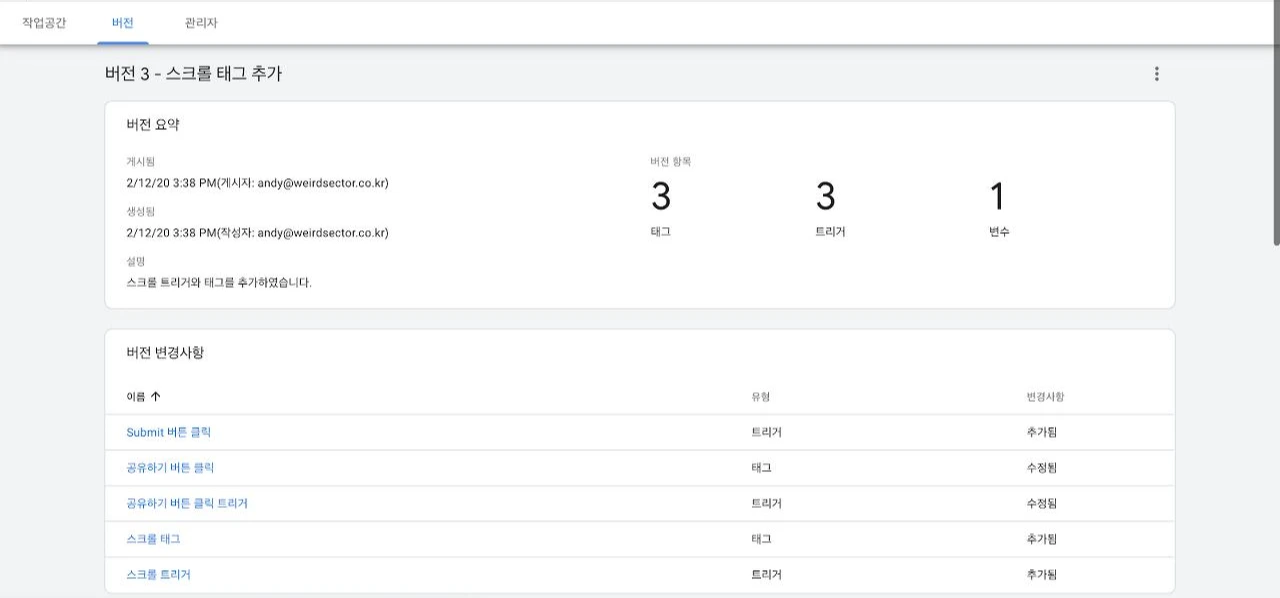Viewport: 1280px width, 598px height.
Task: Switch to the 작업공간 tab
Action: [44, 23]
